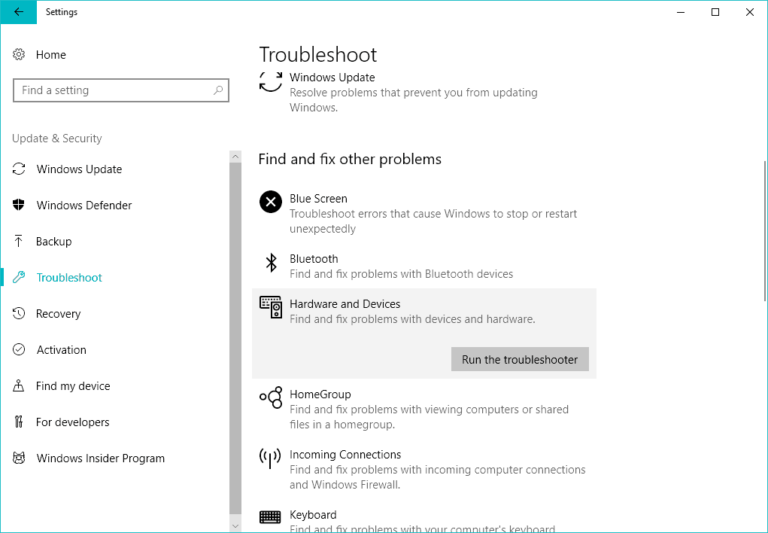Open Windows Update in the sidebar
Viewport: 768px width, 533px height.
[x=79, y=169]
